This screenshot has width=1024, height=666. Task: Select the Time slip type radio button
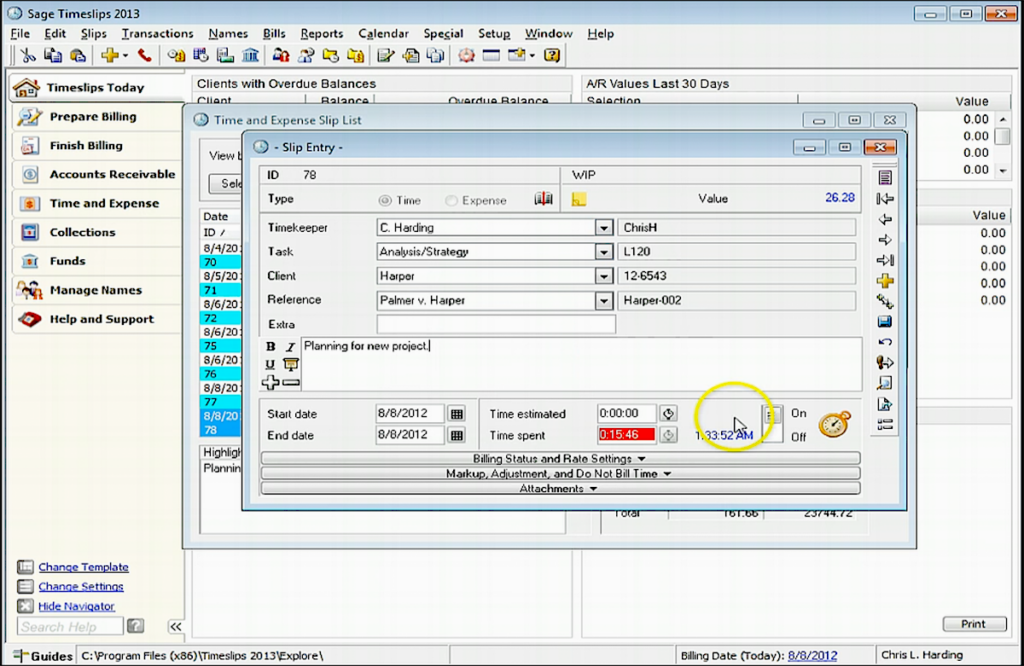click(x=385, y=200)
